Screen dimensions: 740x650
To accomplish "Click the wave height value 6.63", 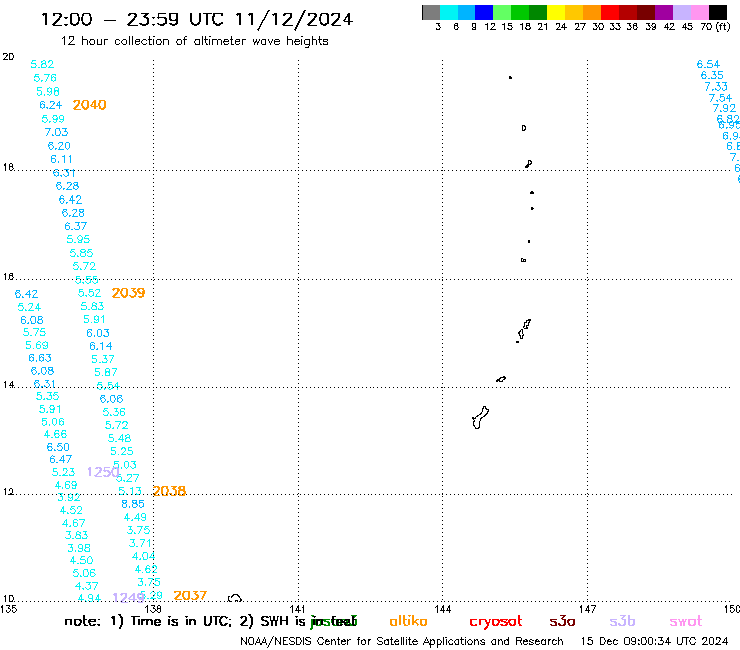I will 40,358.
